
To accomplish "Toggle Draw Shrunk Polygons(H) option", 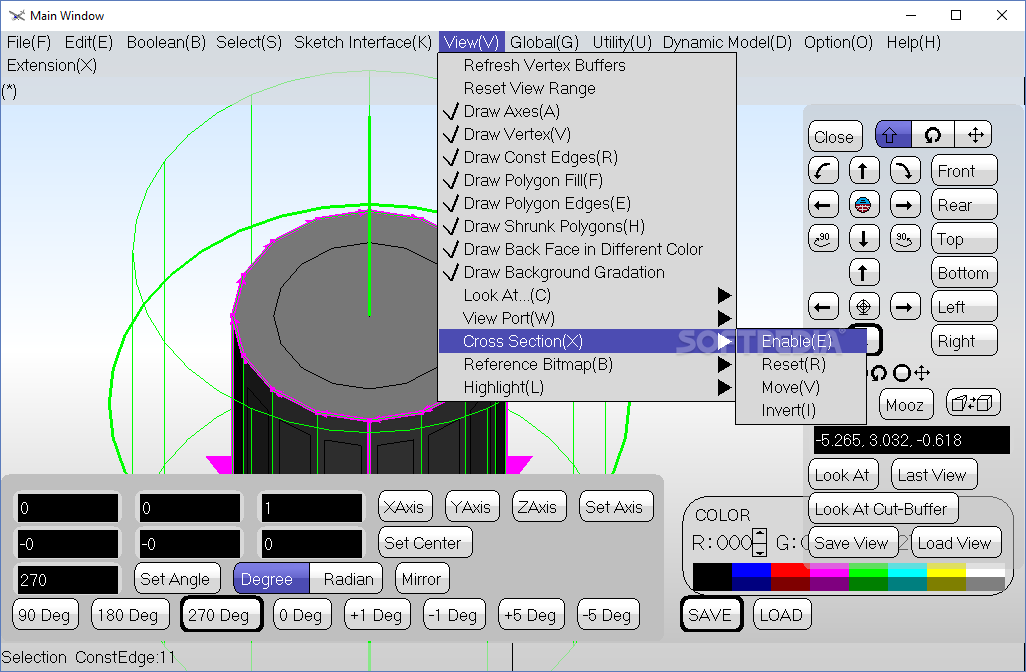I will pos(587,226).
